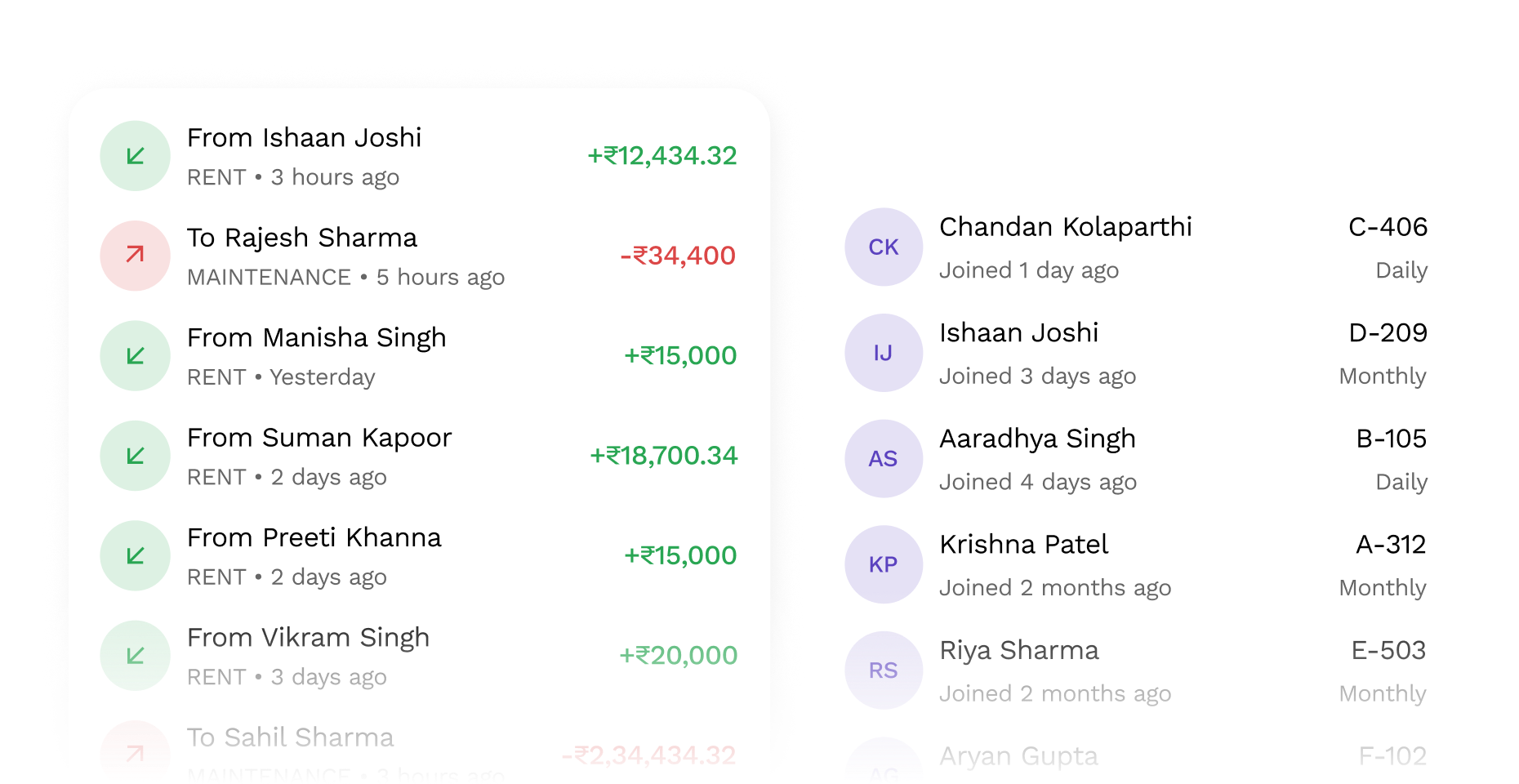Click the incoming arrow icon for Preeti Khanna
This screenshot has height=784, width=1519.
(x=136, y=556)
